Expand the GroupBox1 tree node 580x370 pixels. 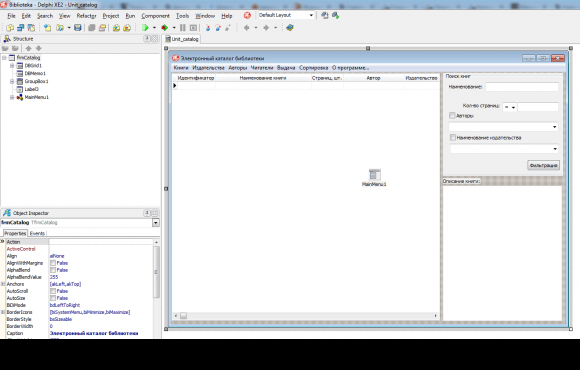tap(12, 81)
